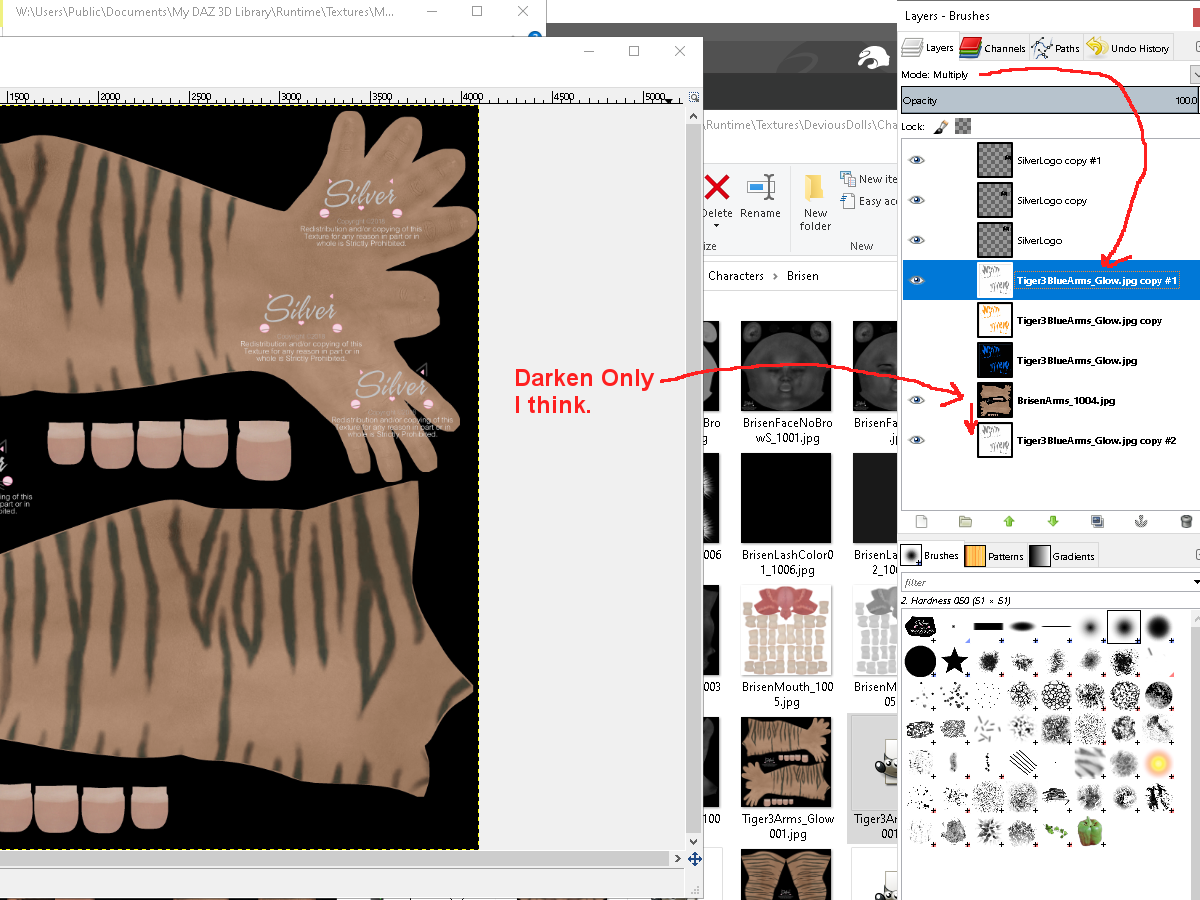1200x900 pixels.
Task: Delete the layer with the trash icon
Action: pyautogui.click(x=1186, y=521)
